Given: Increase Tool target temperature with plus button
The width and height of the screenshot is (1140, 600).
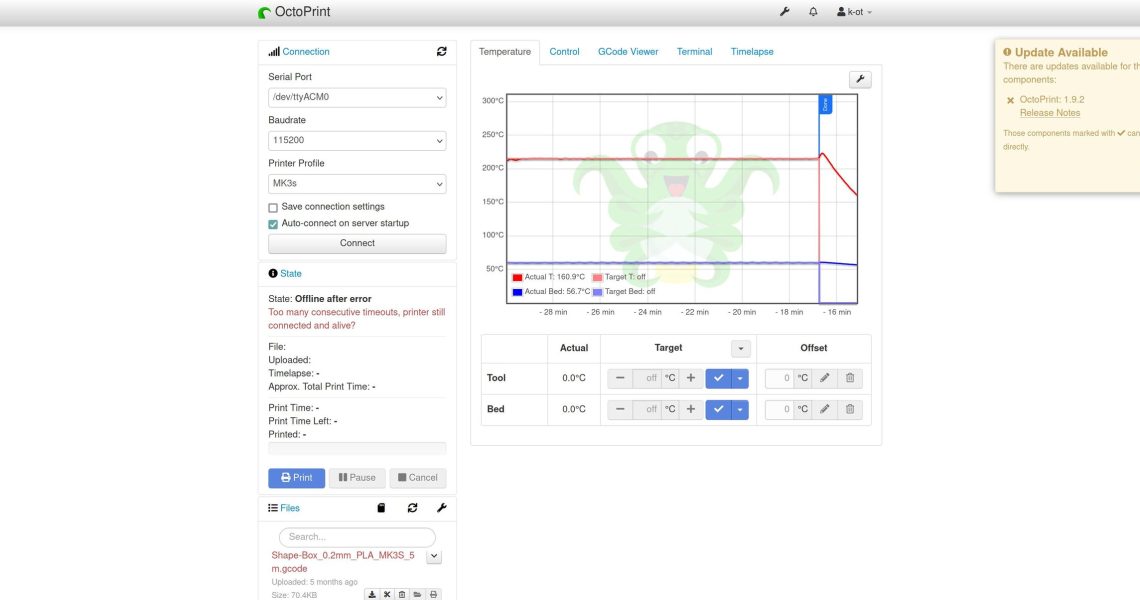Looking at the screenshot, I should click(x=690, y=378).
